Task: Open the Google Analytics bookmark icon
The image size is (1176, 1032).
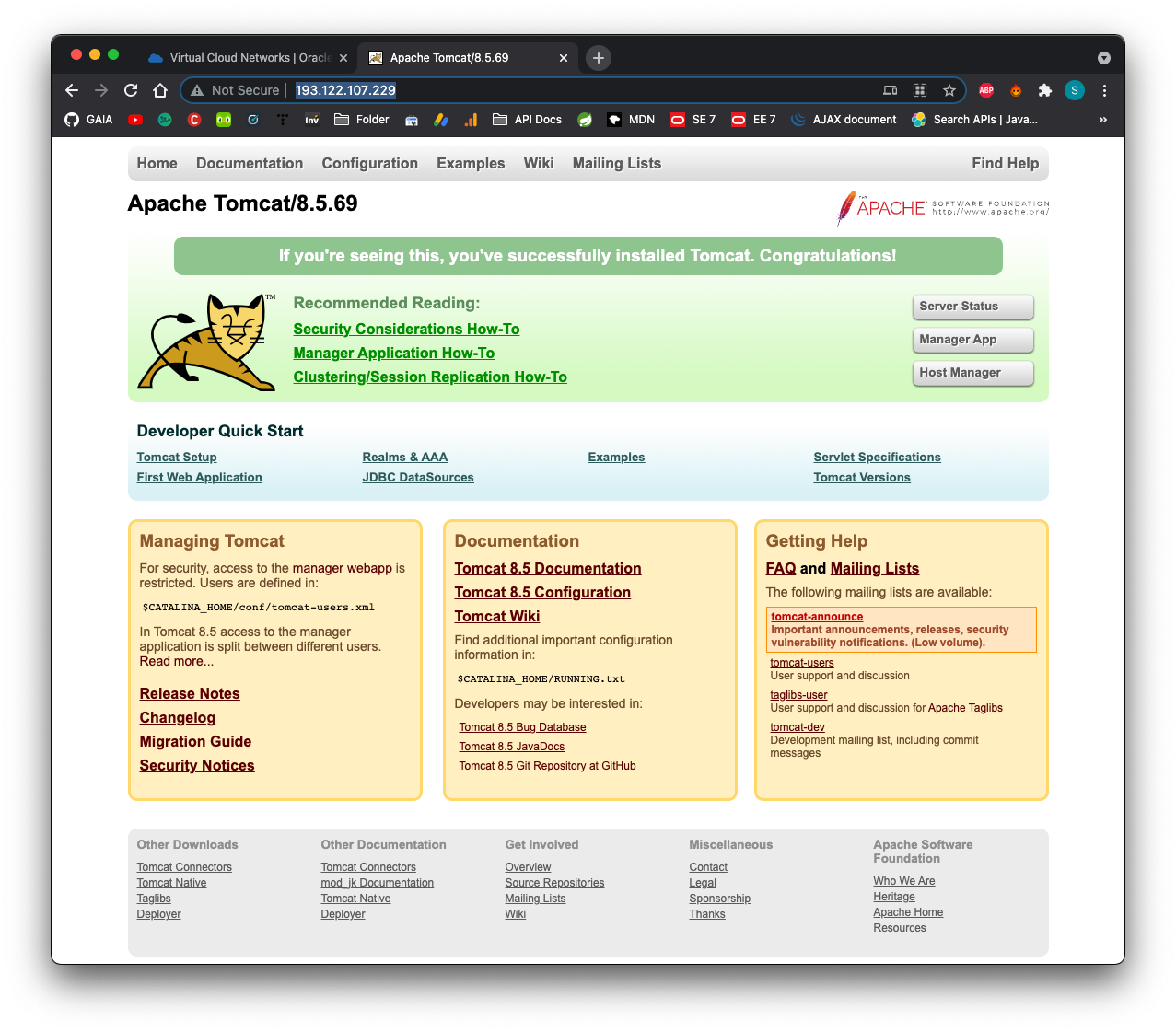Action: click(x=471, y=120)
